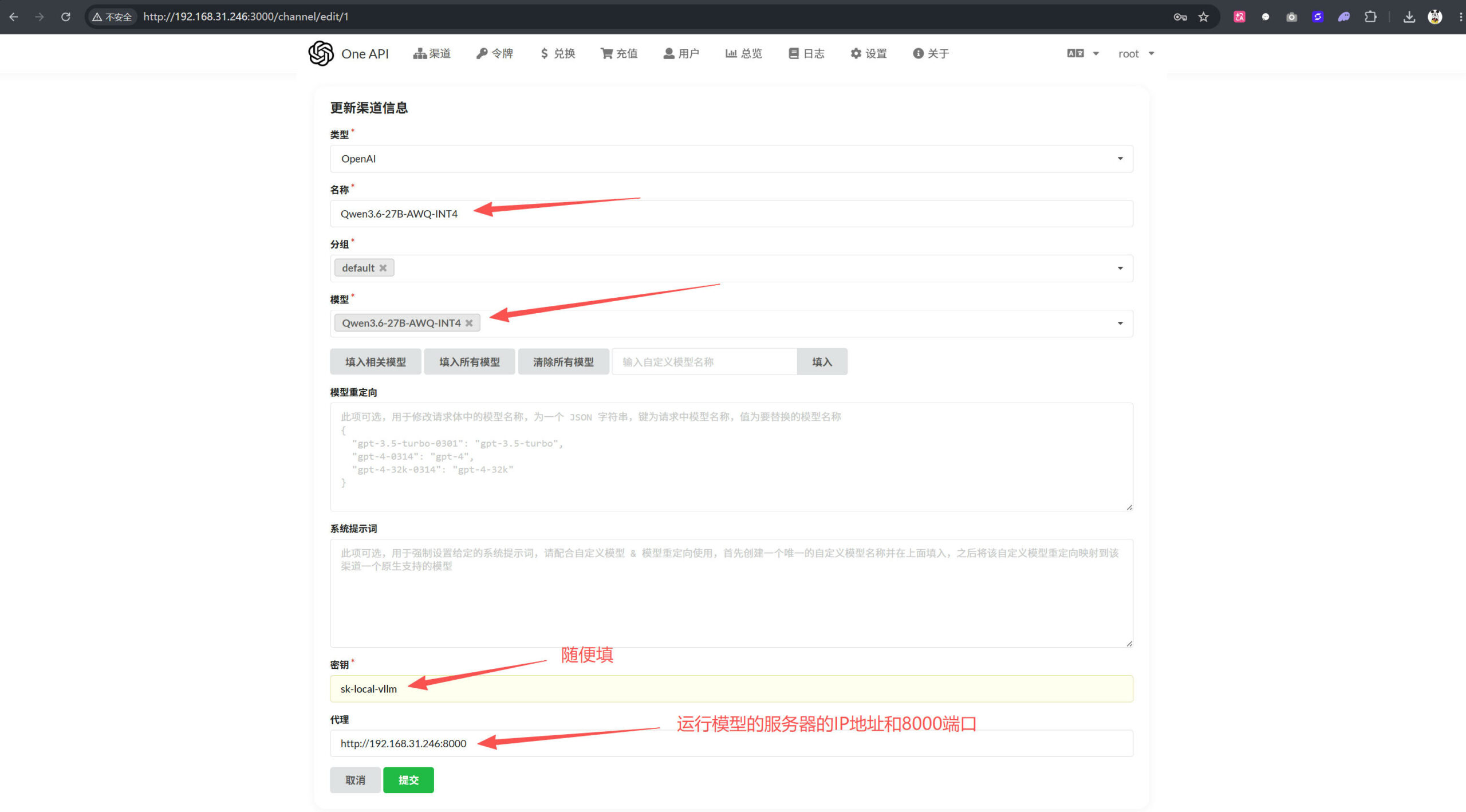
Task: Open the 渠道 channels menu
Action: 432,53
